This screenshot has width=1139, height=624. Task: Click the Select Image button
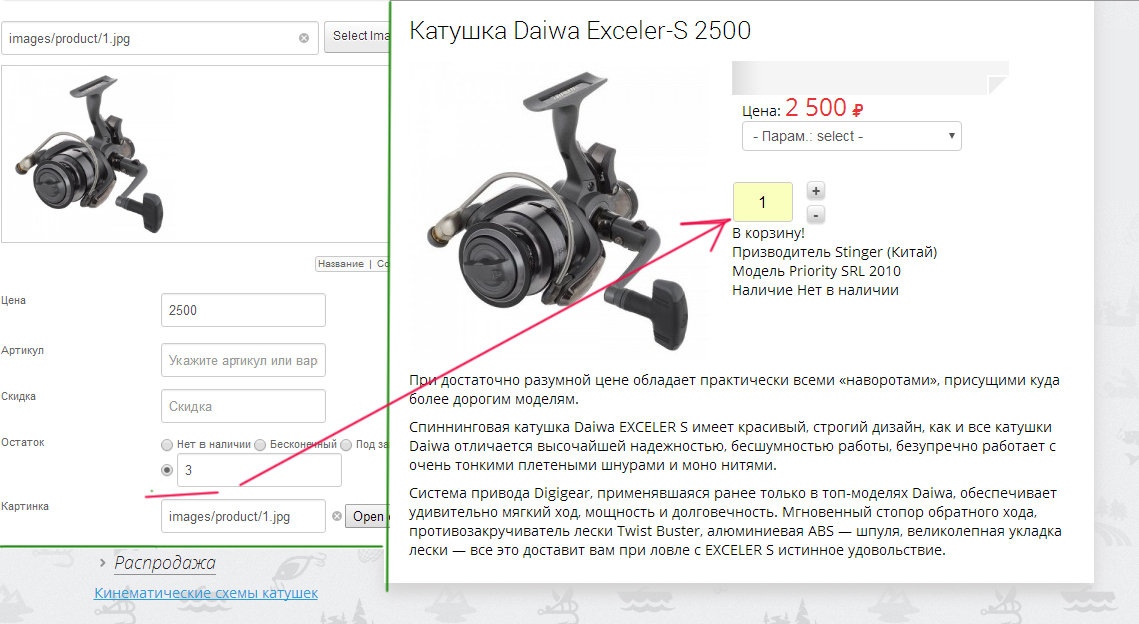click(x=356, y=37)
